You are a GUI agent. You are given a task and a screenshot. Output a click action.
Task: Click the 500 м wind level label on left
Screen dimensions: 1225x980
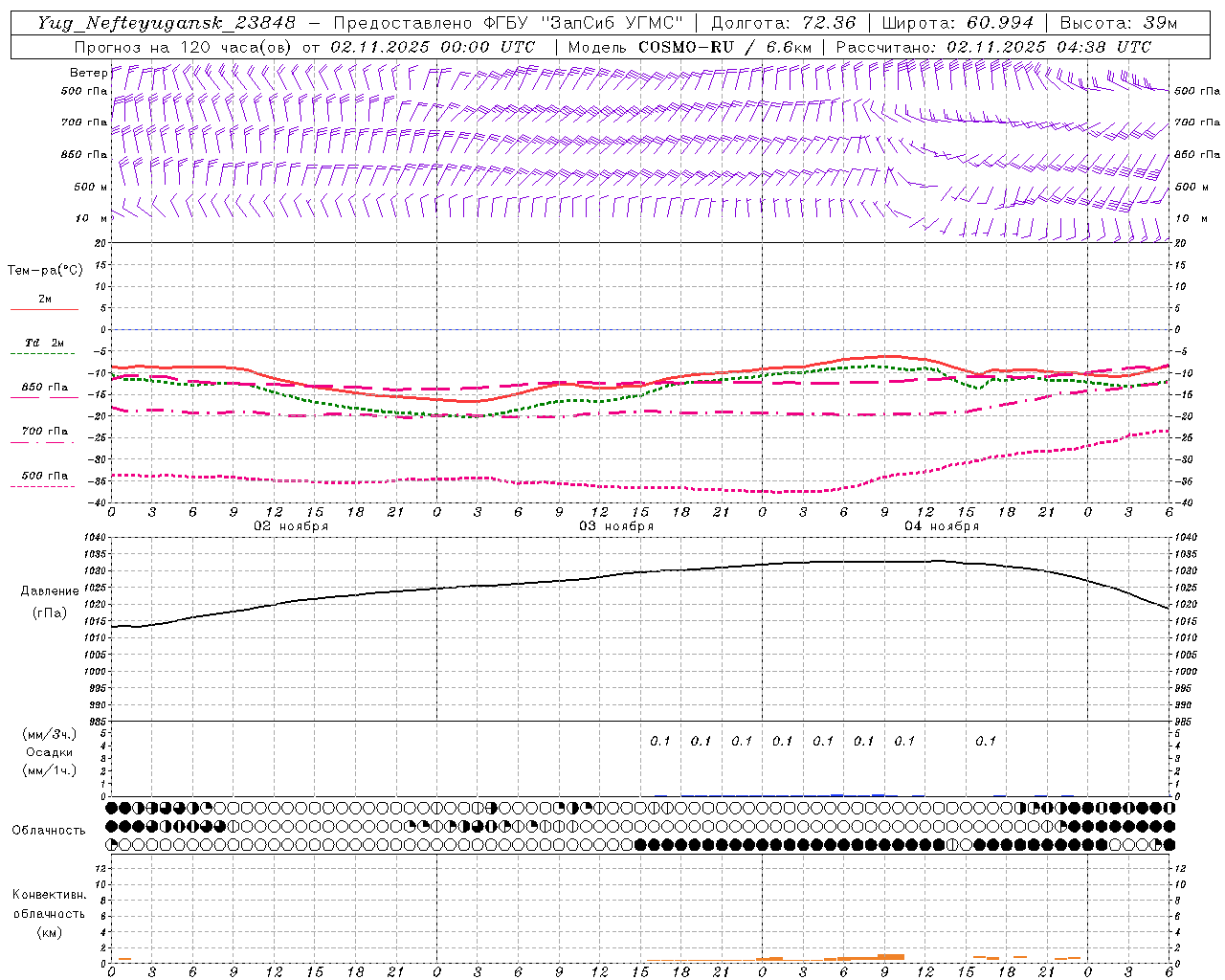point(92,187)
